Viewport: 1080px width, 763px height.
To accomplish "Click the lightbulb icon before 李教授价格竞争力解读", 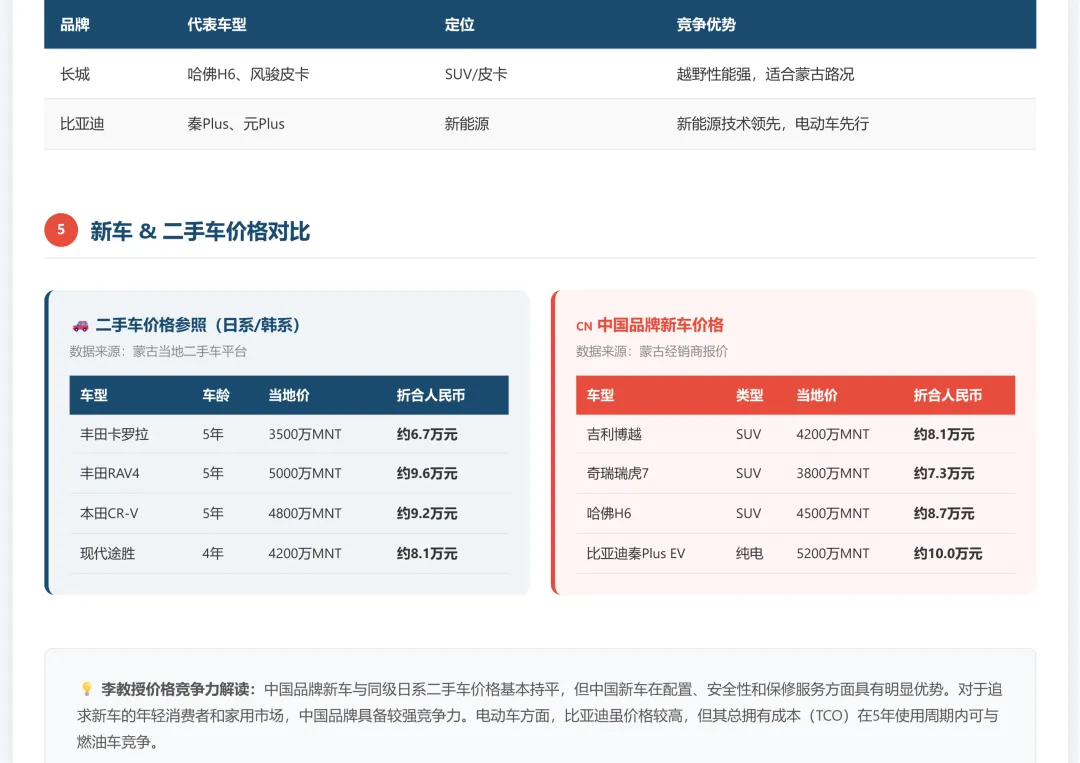I will pyautogui.click(x=87, y=689).
